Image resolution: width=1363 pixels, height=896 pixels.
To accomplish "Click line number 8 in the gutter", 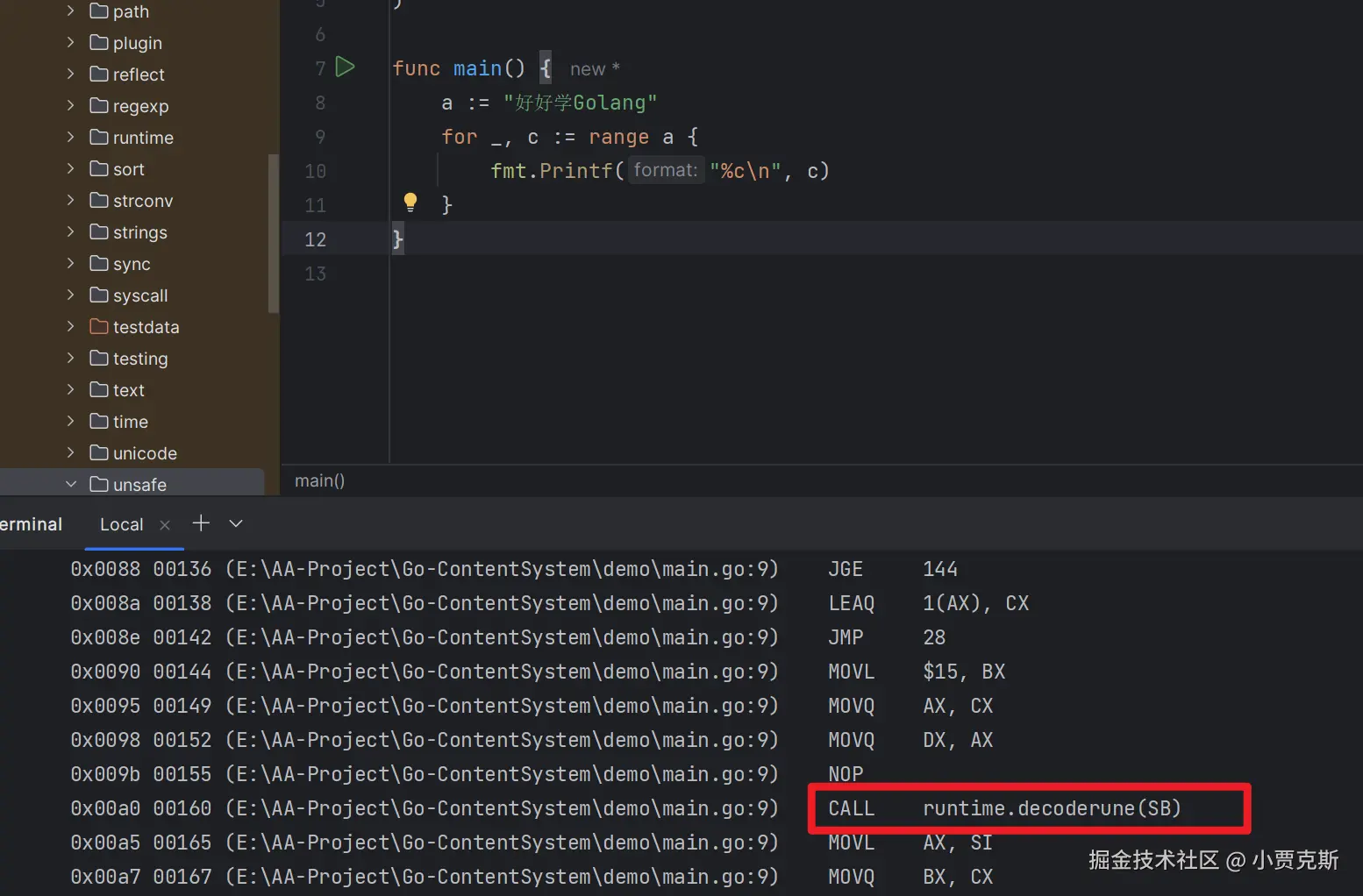I will pyautogui.click(x=320, y=103).
